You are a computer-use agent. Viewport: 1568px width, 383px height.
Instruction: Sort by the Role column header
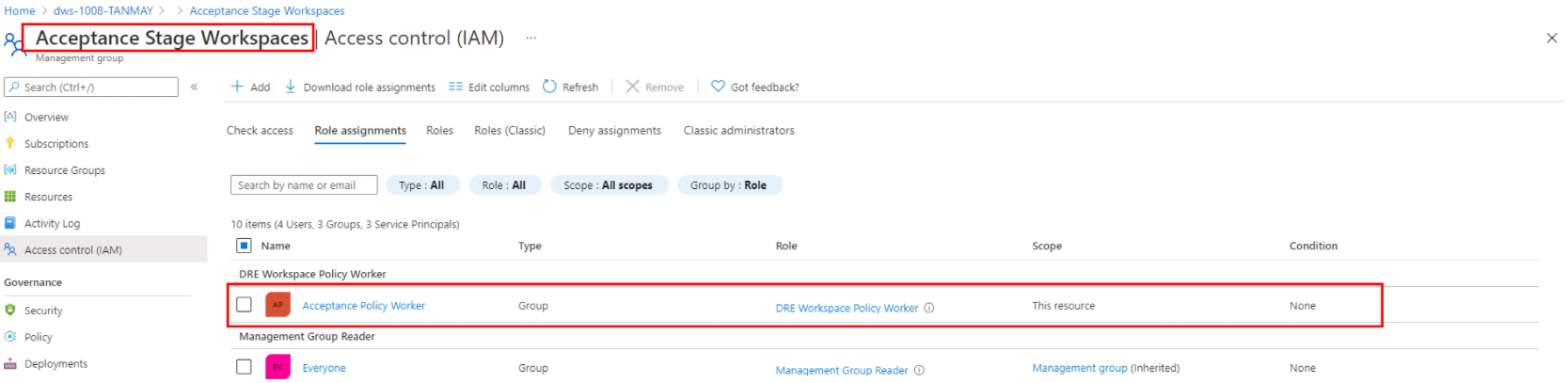click(786, 246)
